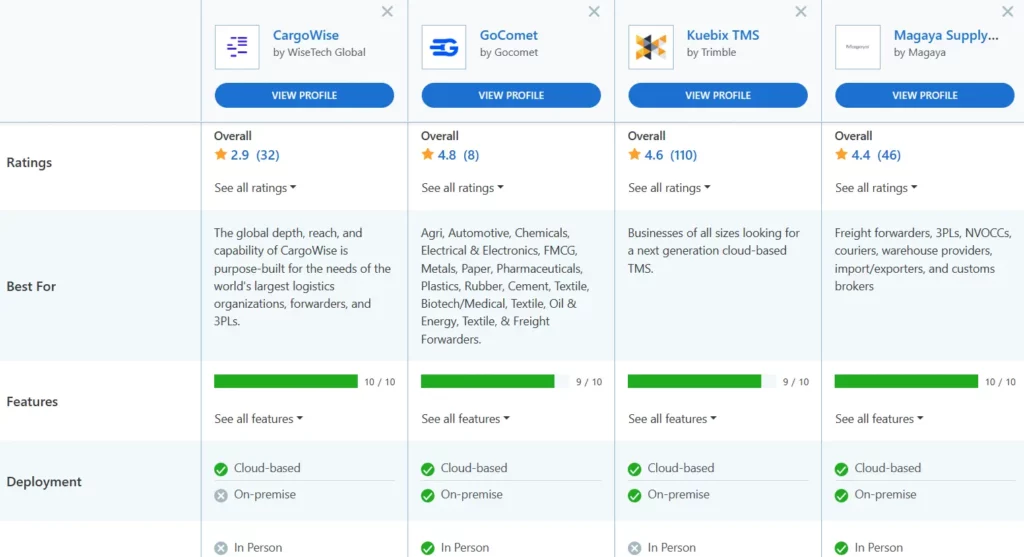
Task: Open CargoWise View Profile button
Action: click(304, 95)
